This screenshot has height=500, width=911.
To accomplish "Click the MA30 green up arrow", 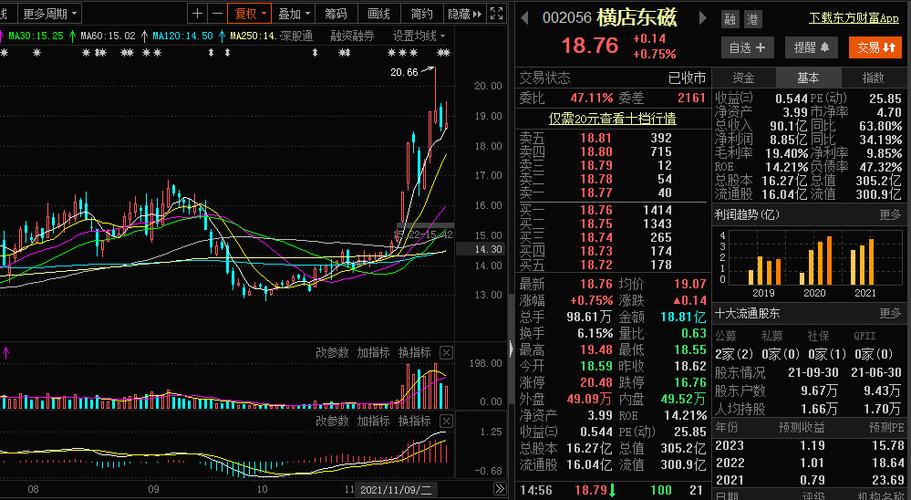I will point(72,36).
